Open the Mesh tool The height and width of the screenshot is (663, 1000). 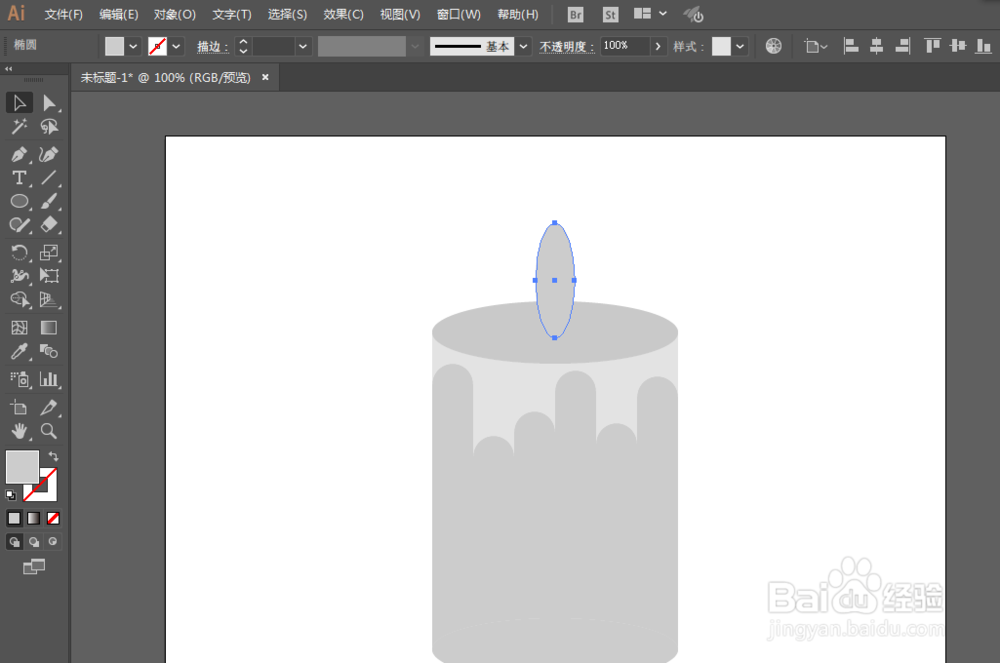click(x=19, y=327)
